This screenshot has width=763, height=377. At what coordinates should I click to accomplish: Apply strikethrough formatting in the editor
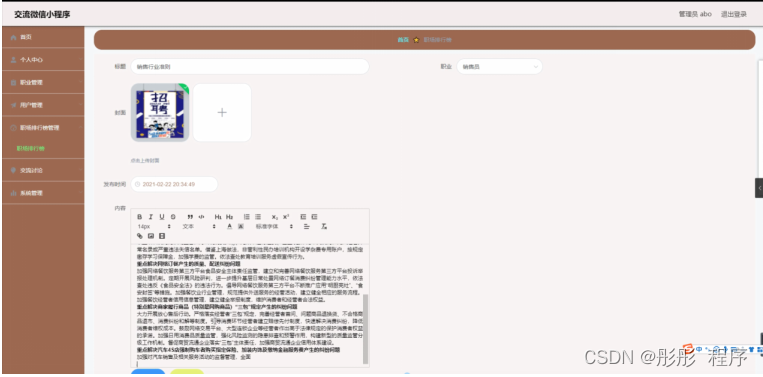(173, 217)
